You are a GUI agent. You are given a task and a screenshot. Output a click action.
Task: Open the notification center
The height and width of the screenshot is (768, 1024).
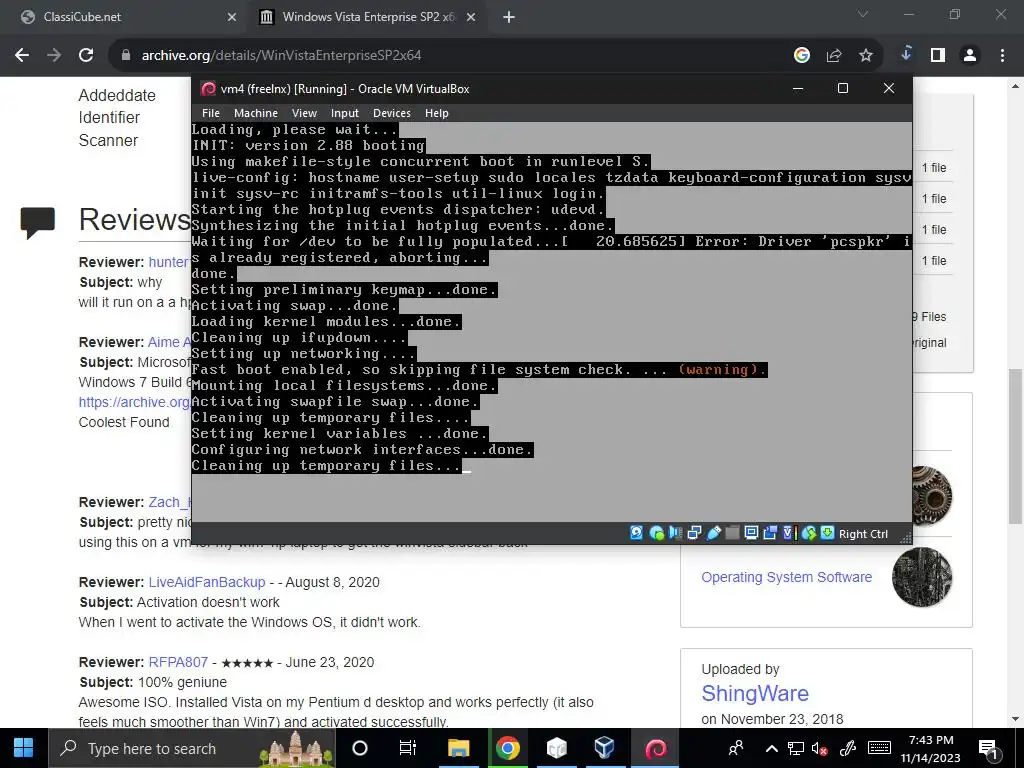click(988, 749)
